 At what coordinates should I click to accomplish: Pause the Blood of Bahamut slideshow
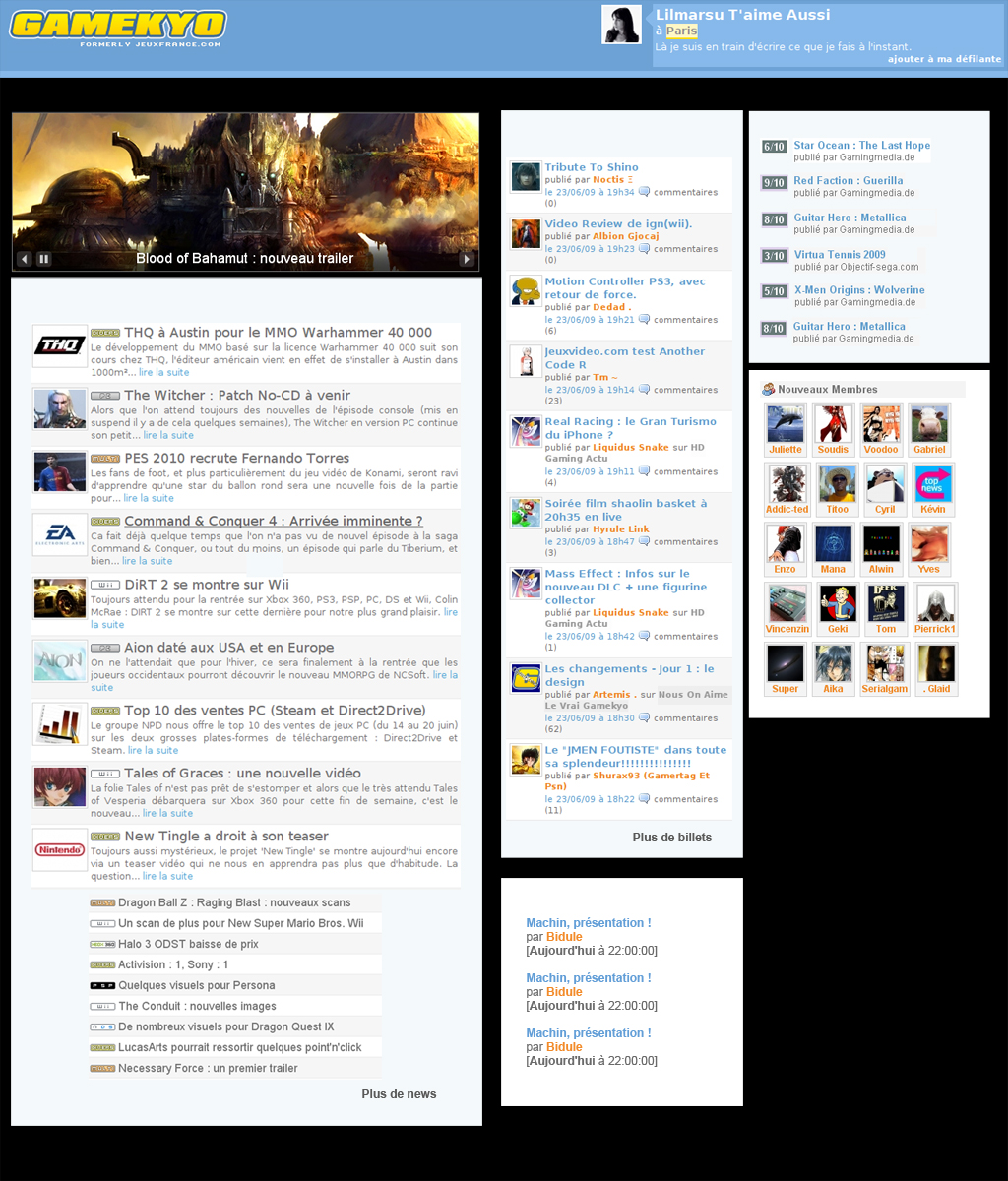coord(44,259)
